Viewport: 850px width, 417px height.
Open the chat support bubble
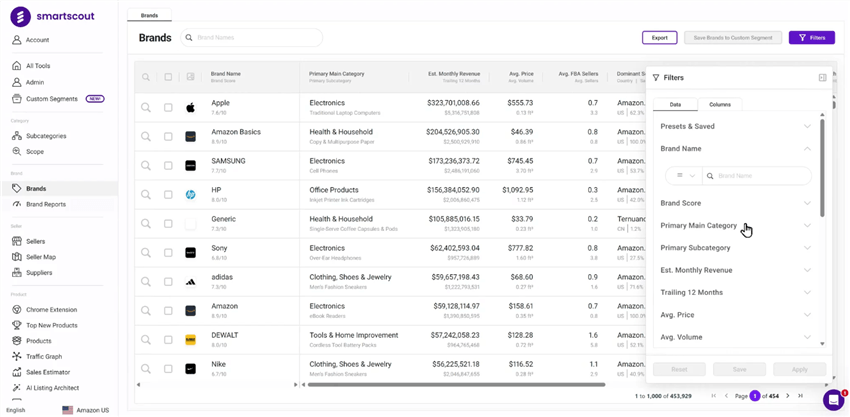833,400
